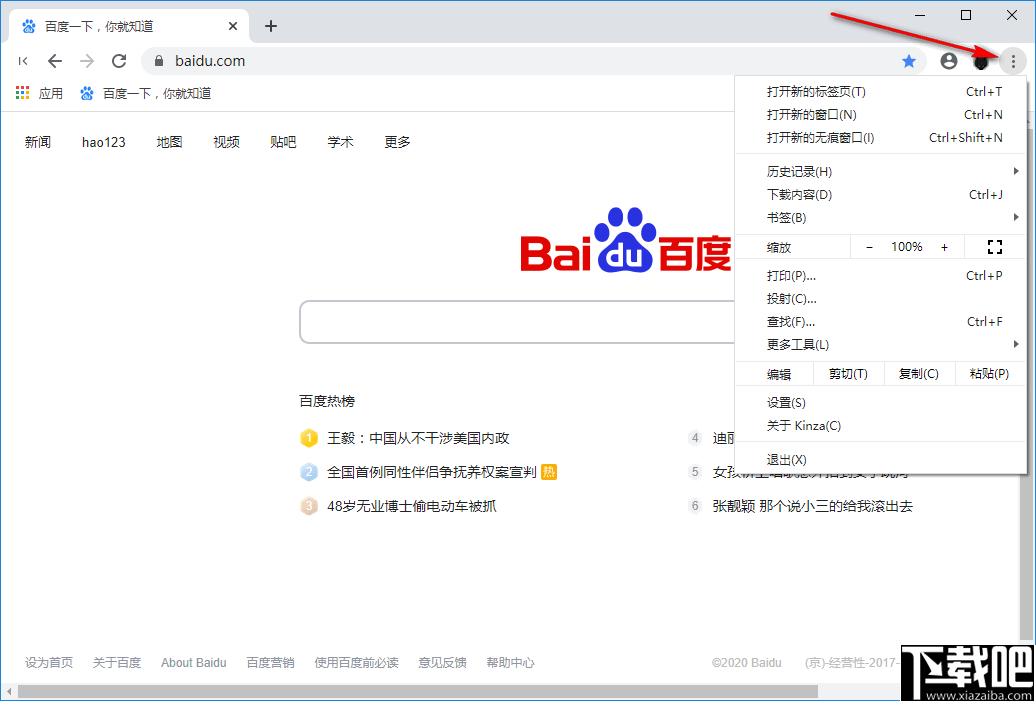Image resolution: width=1036 pixels, height=701 pixels.
Task: Choose 查找(F)... menu entry
Action: pos(881,322)
